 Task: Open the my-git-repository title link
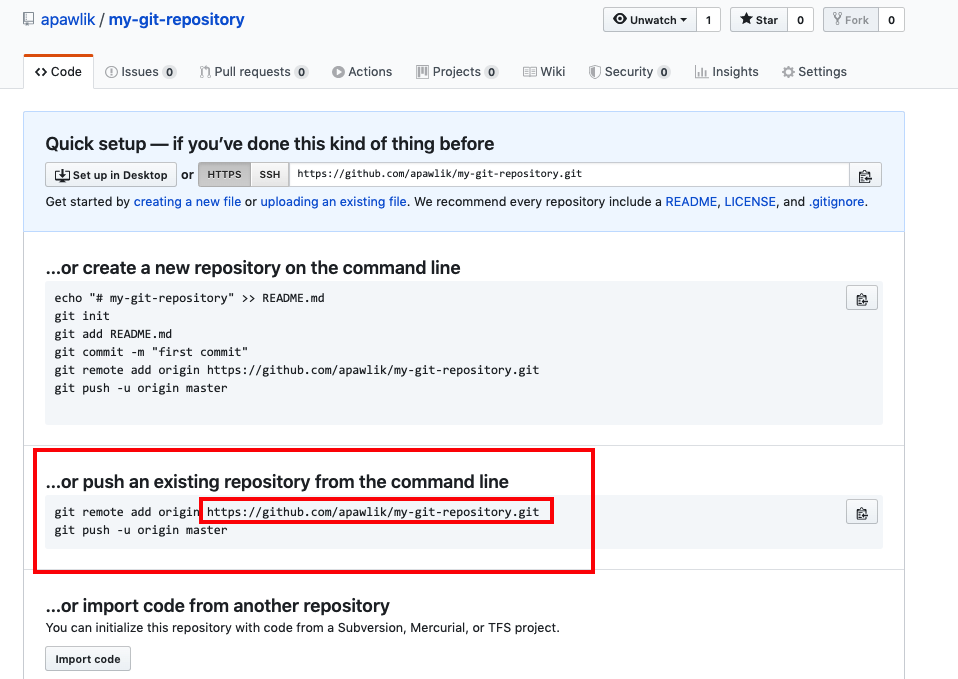pos(177,20)
